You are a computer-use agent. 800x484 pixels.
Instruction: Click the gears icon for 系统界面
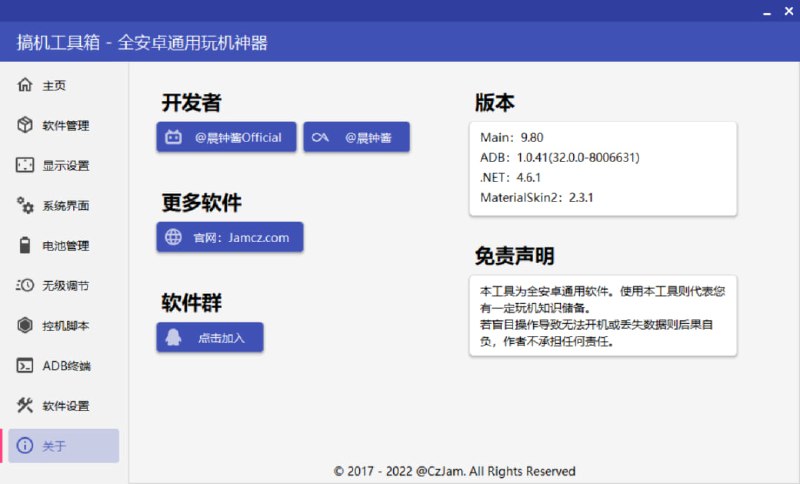pyautogui.click(x=25, y=205)
